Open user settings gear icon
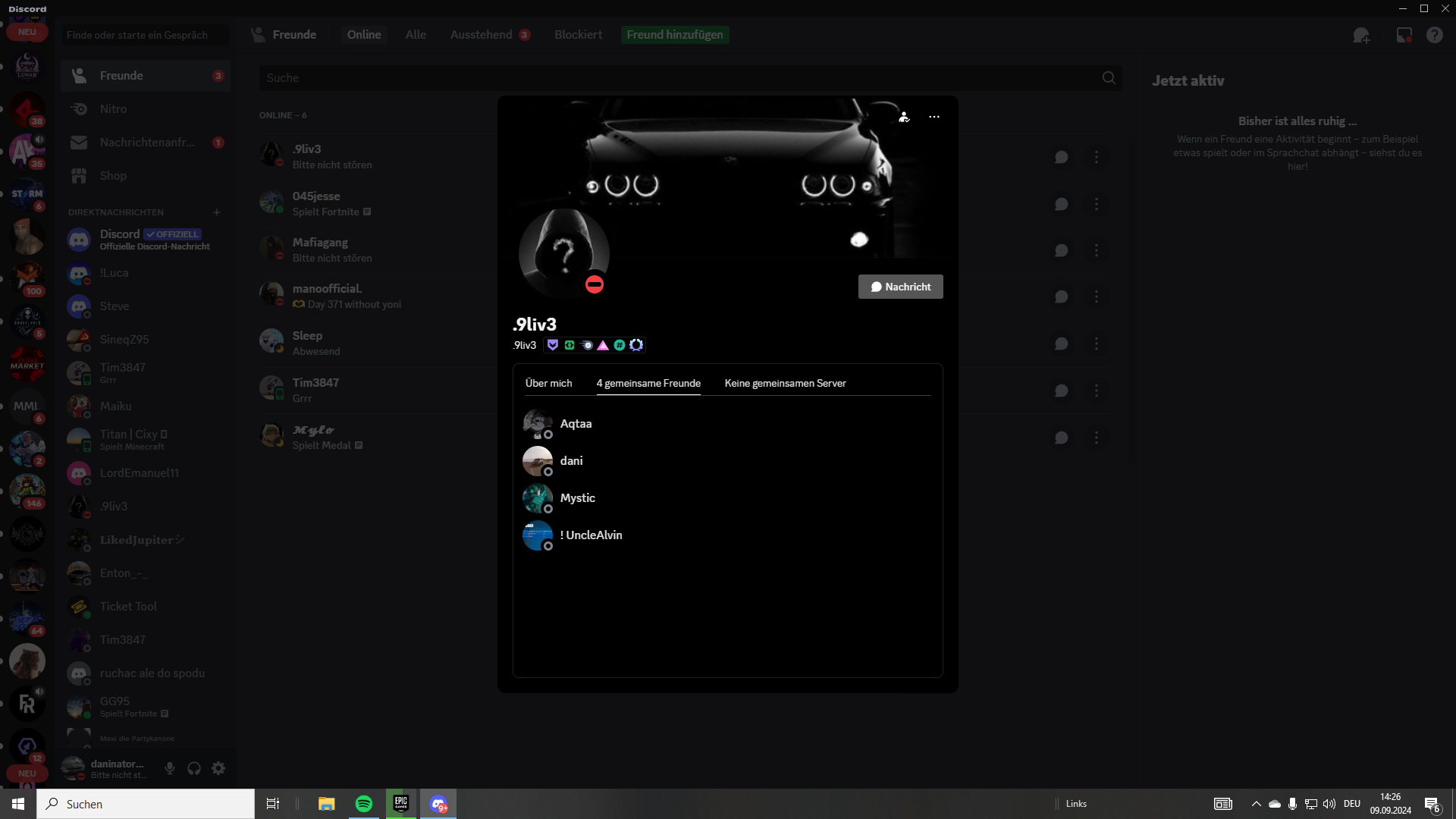Screen dimensions: 1456x819 coord(218,768)
